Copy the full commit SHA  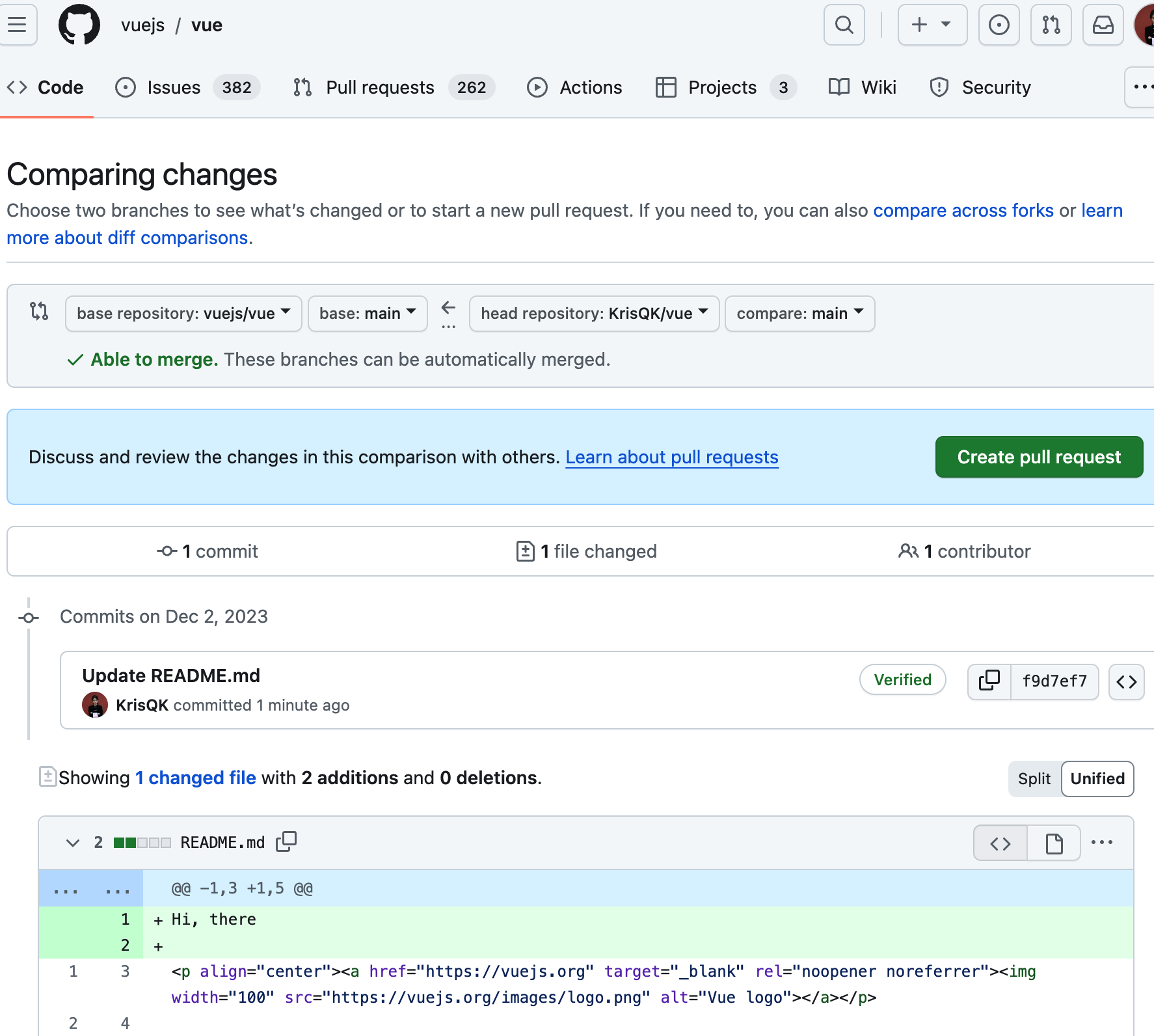coord(989,681)
